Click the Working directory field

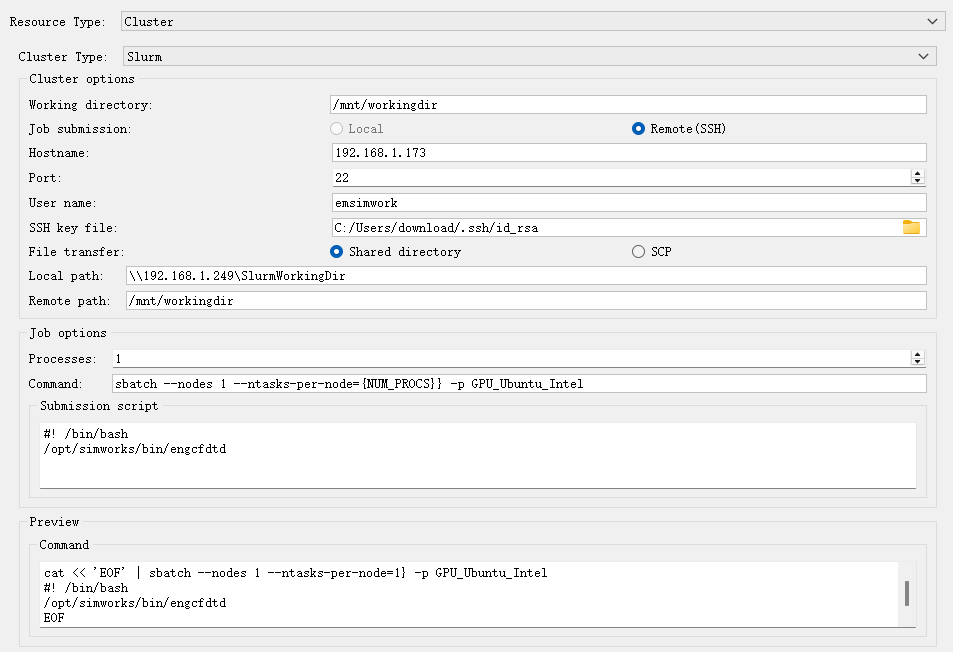628,104
